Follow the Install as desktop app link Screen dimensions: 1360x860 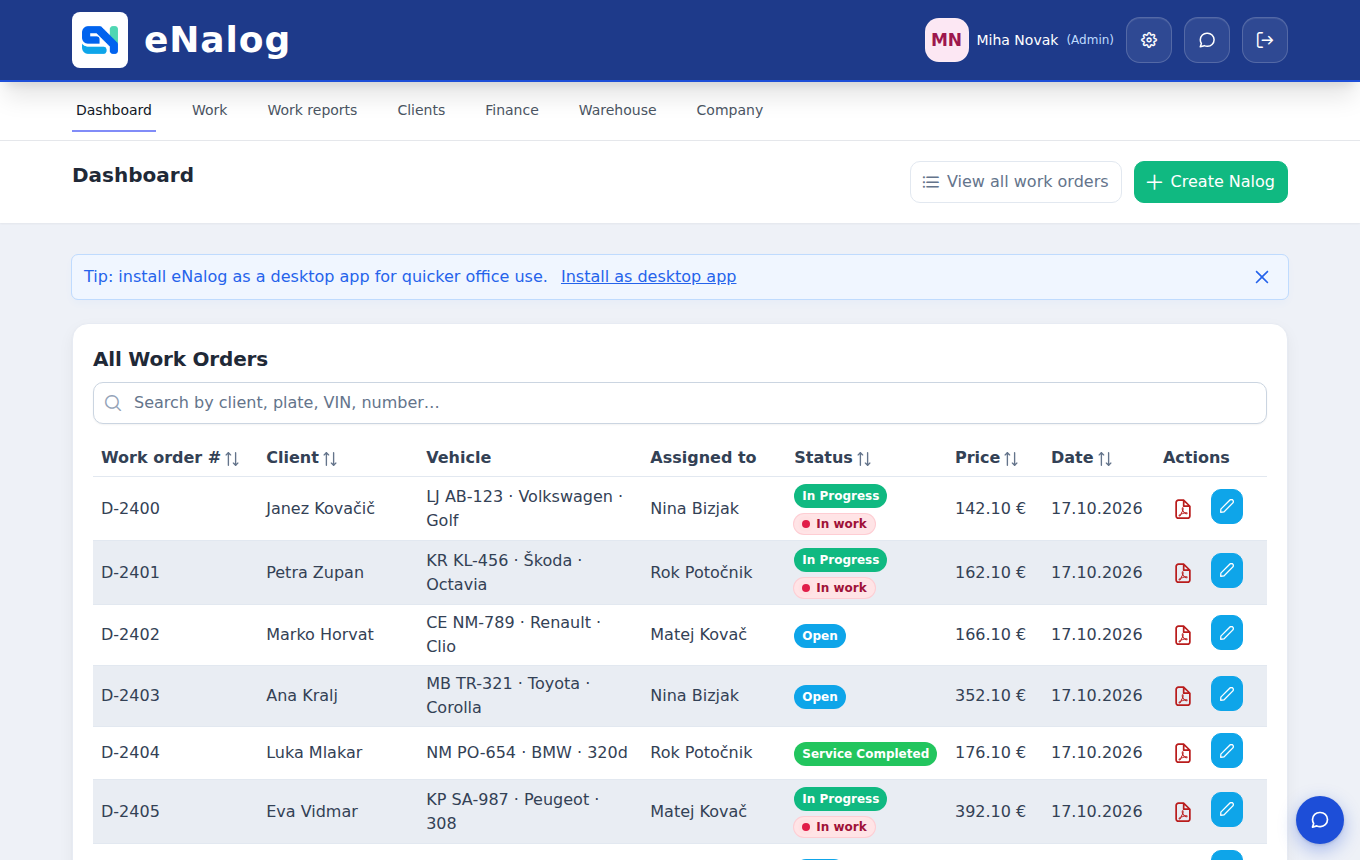[649, 277]
